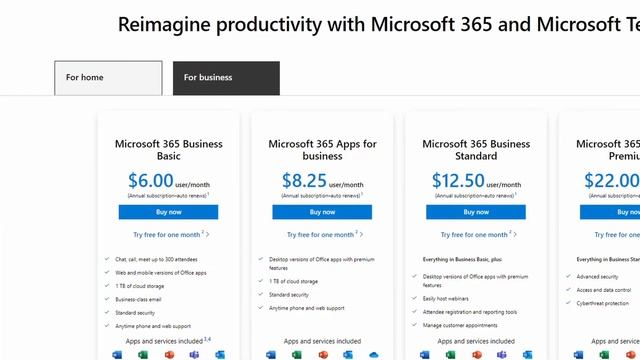Click the Microsoft 365 Business Standard title

click(x=476, y=150)
